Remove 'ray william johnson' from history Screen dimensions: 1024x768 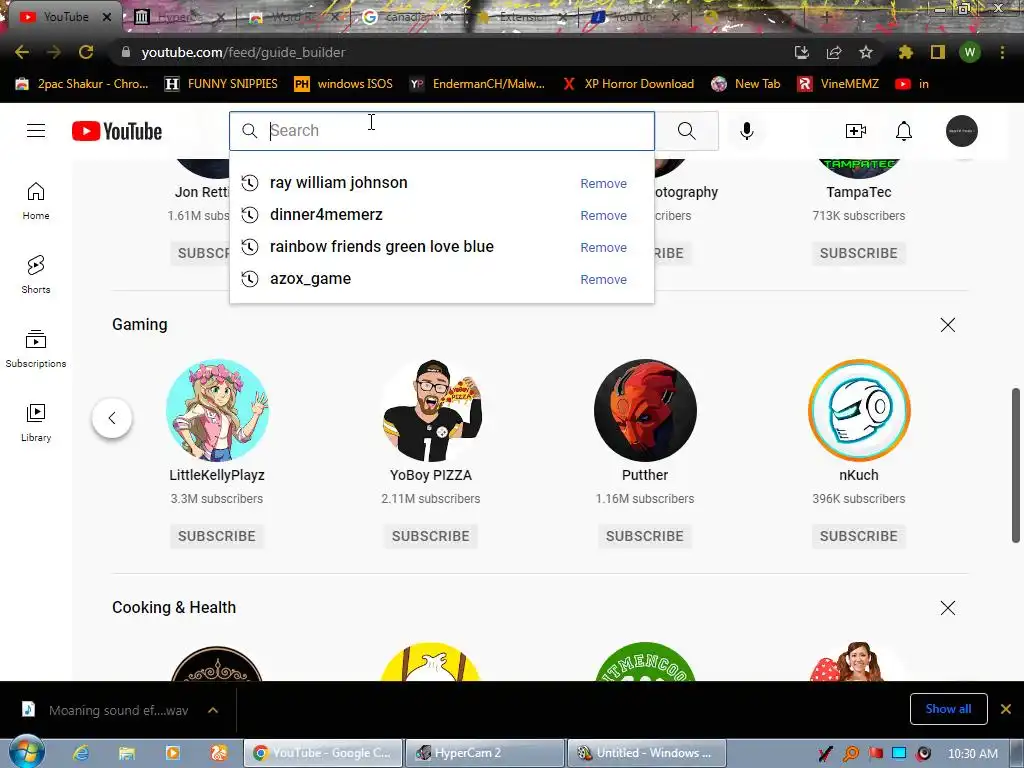(603, 184)
